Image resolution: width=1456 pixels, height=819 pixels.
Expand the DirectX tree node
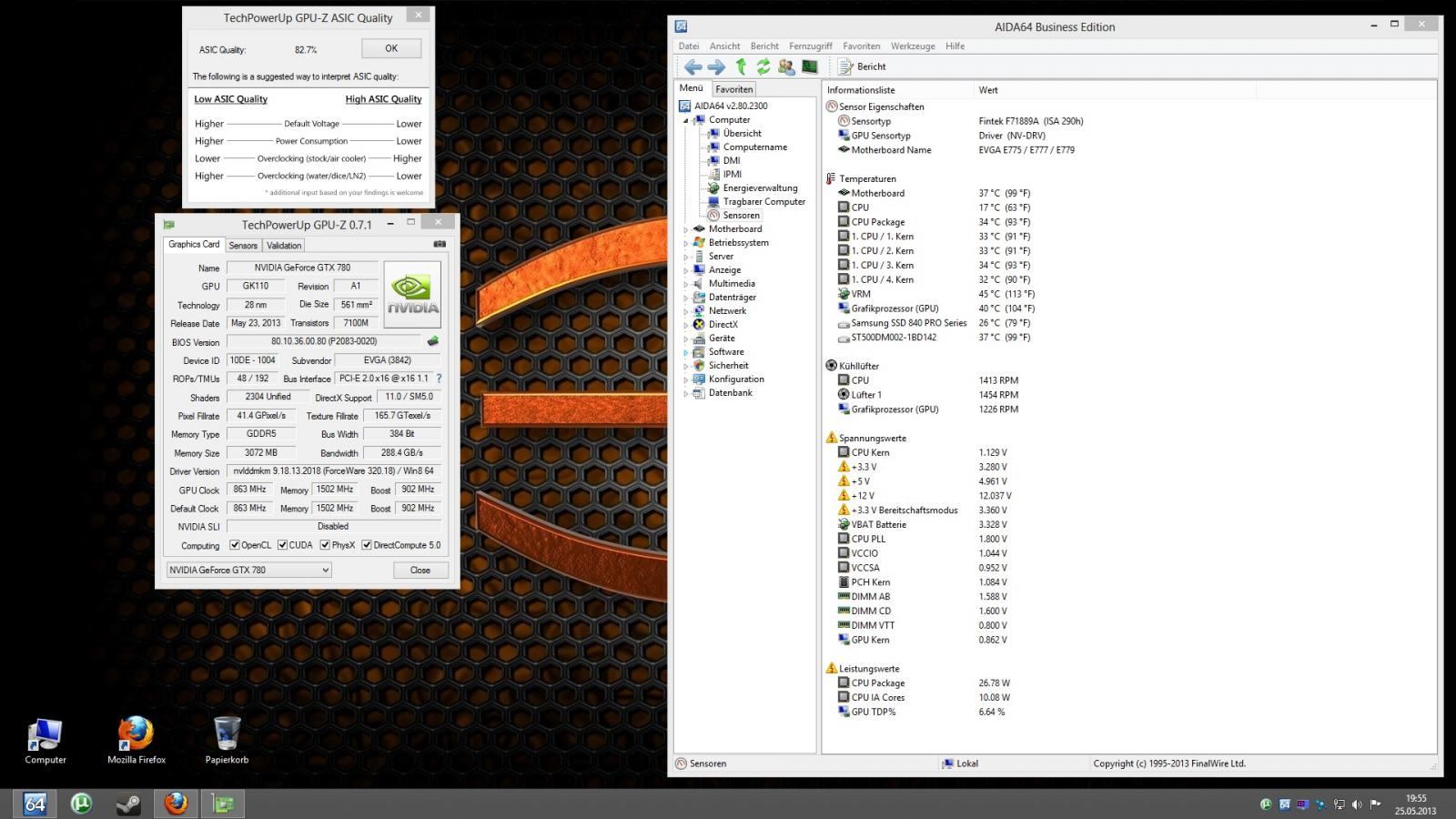click(x=686, y=325)
